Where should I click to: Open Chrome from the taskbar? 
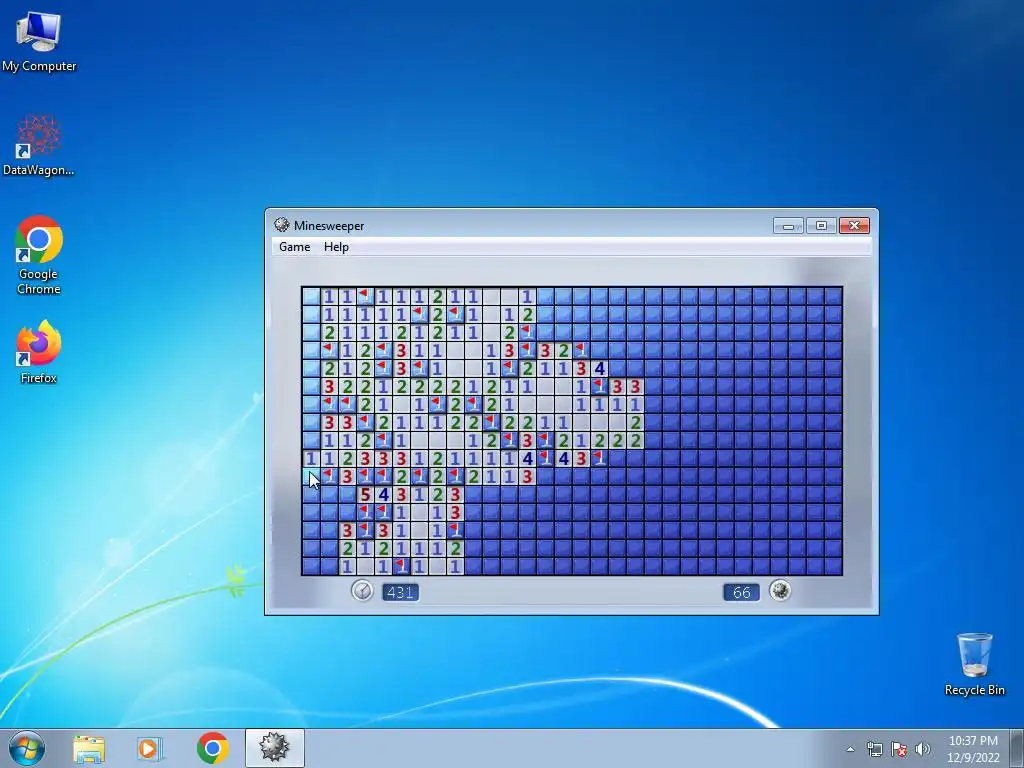(x=212, y=748)
